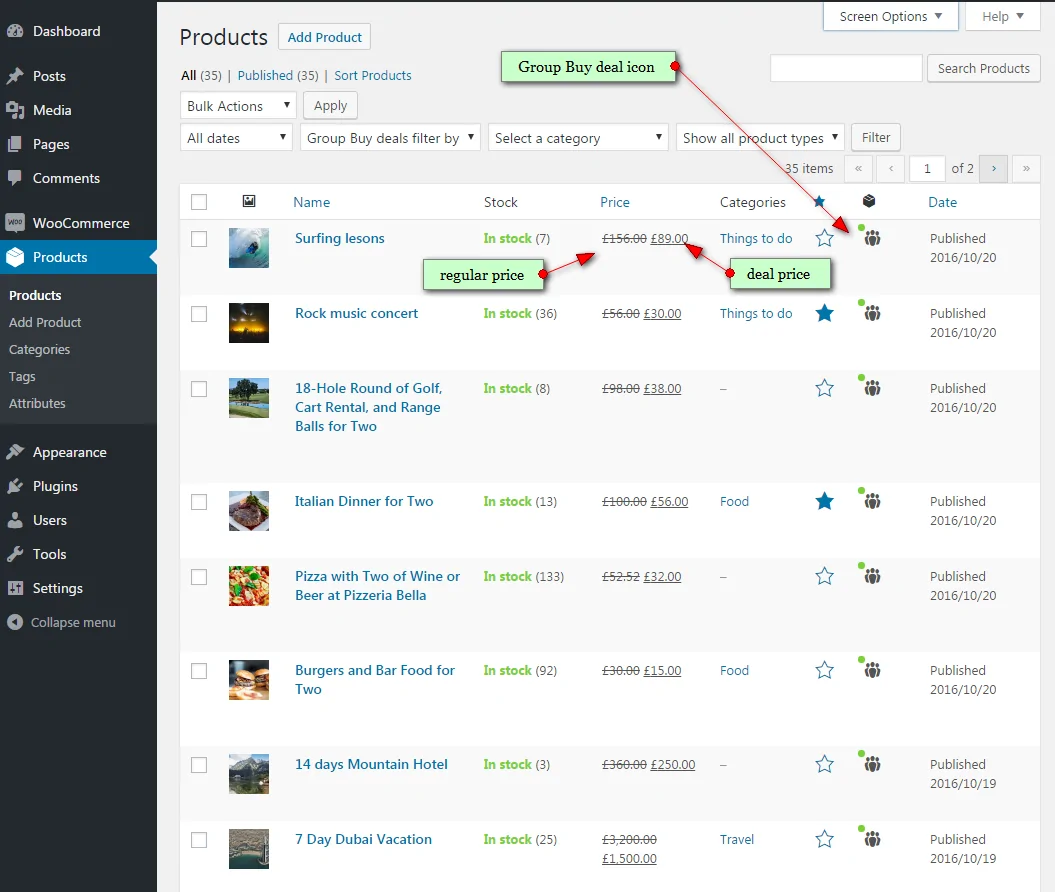
Task: Click the Dashboard gauge icon in sidebar
Action: click(14, 31)
